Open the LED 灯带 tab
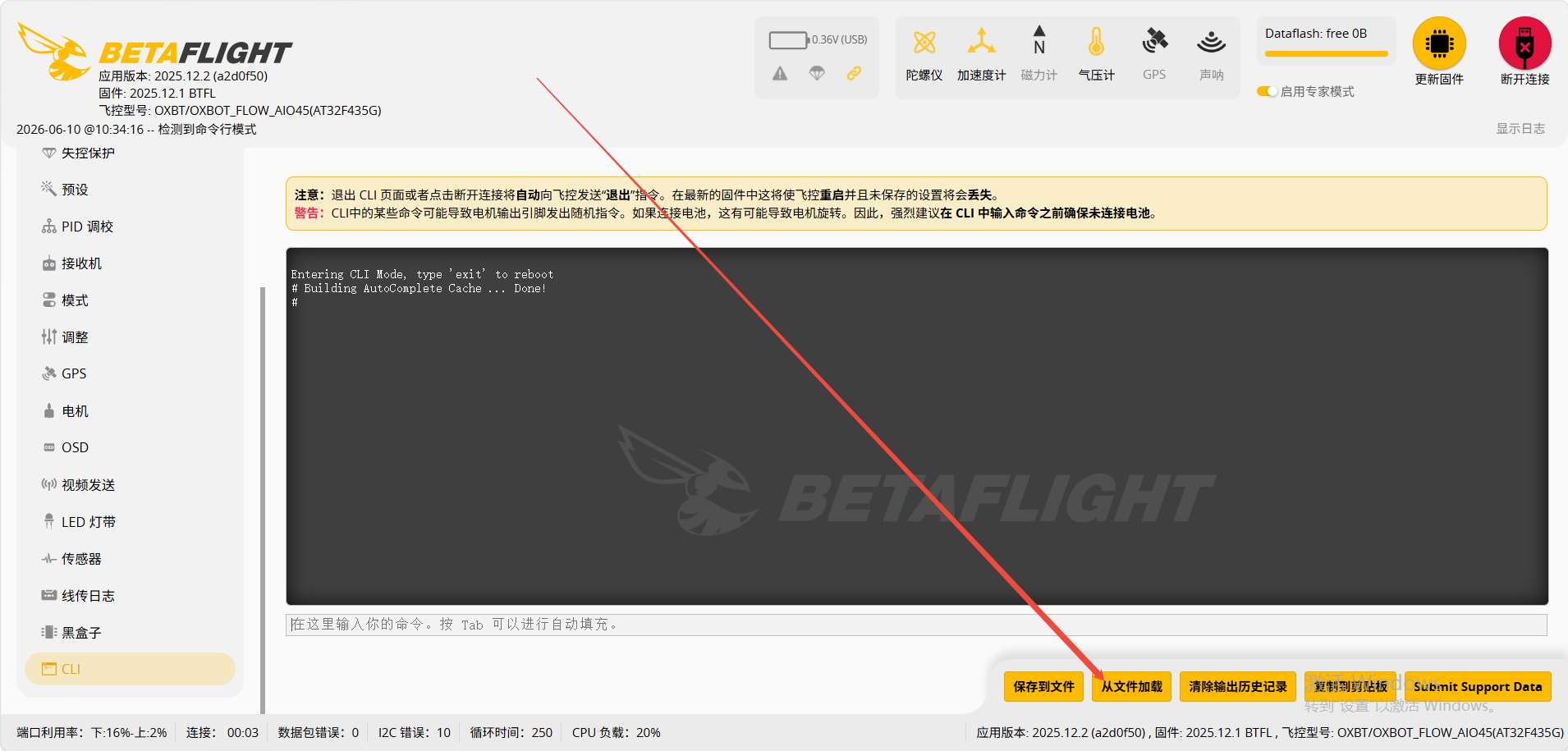This screenshot has width=1568, height=751. click(x=130, y=522)
